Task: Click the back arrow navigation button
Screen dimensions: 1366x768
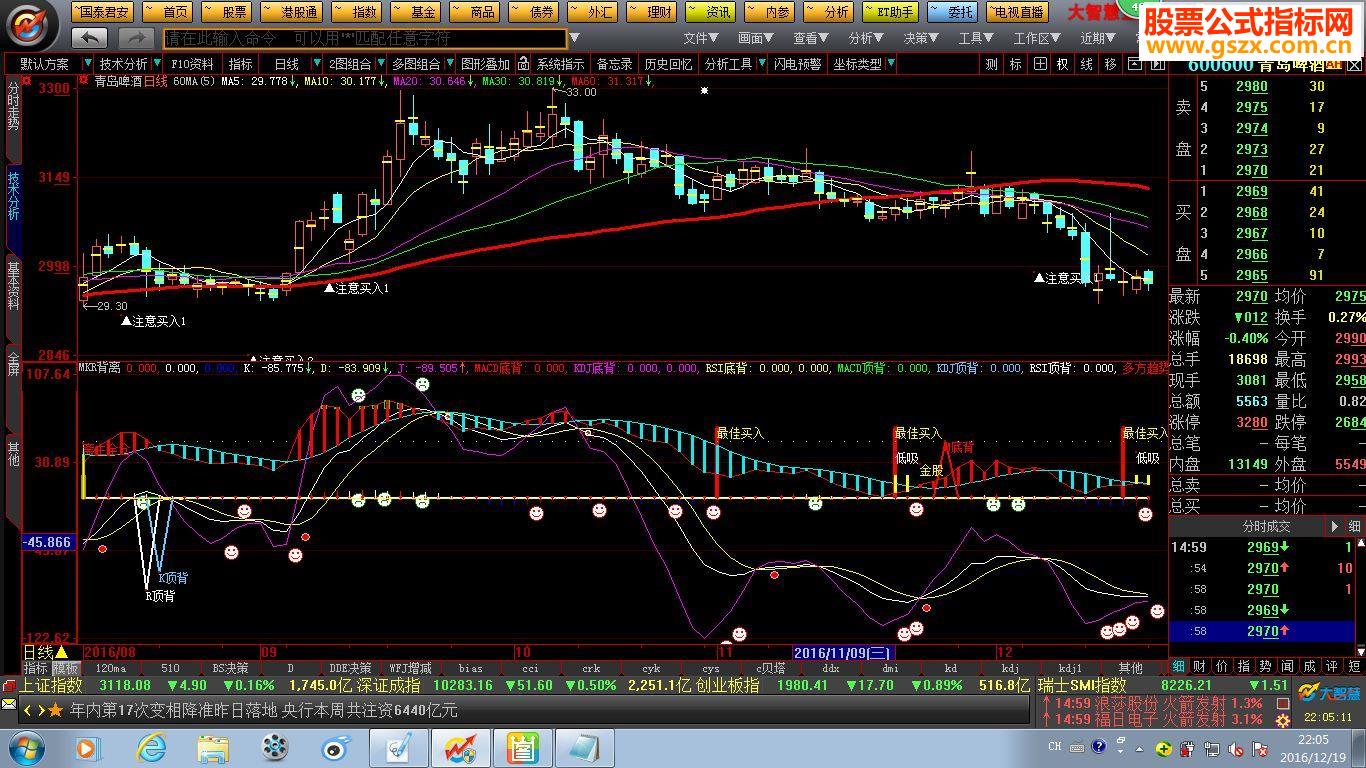Action: [90, 38]
